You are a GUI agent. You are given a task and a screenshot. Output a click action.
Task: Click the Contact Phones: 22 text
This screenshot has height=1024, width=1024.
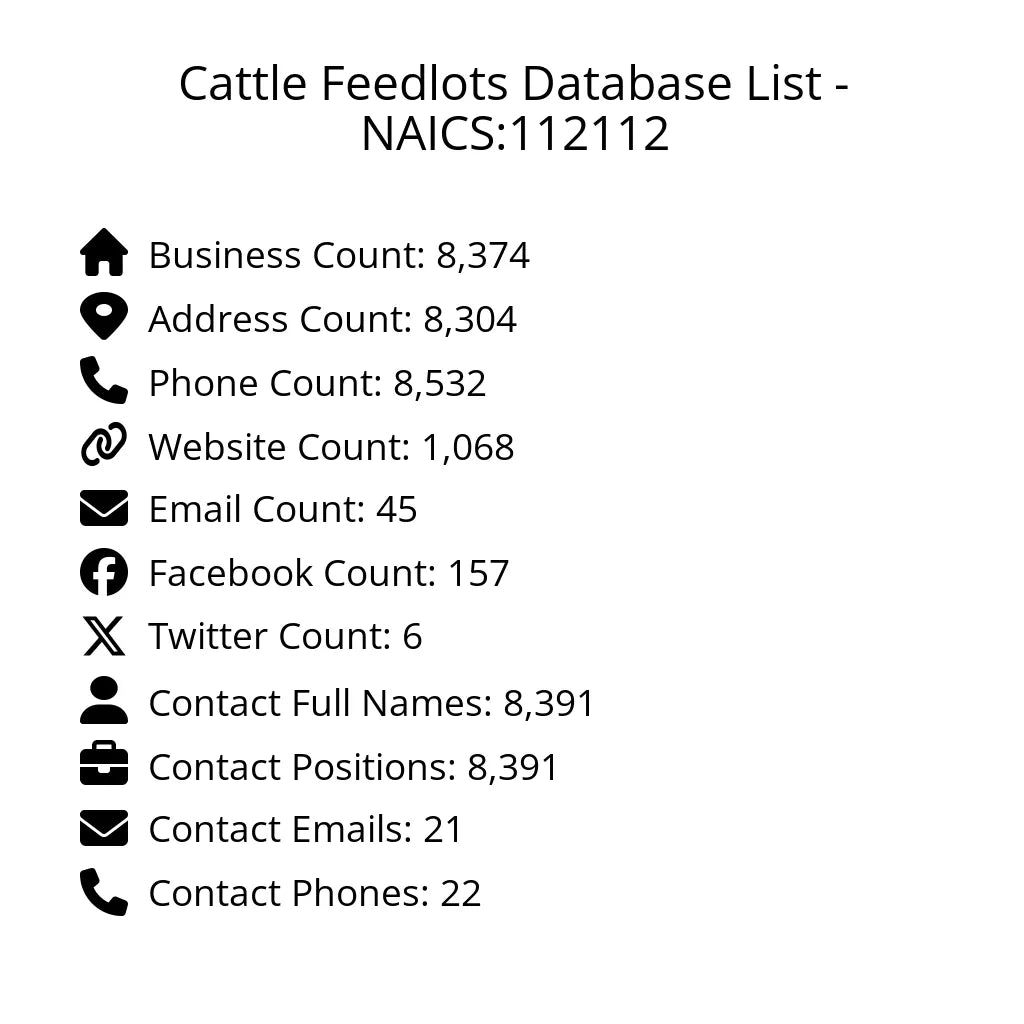[x=315, y=894]
